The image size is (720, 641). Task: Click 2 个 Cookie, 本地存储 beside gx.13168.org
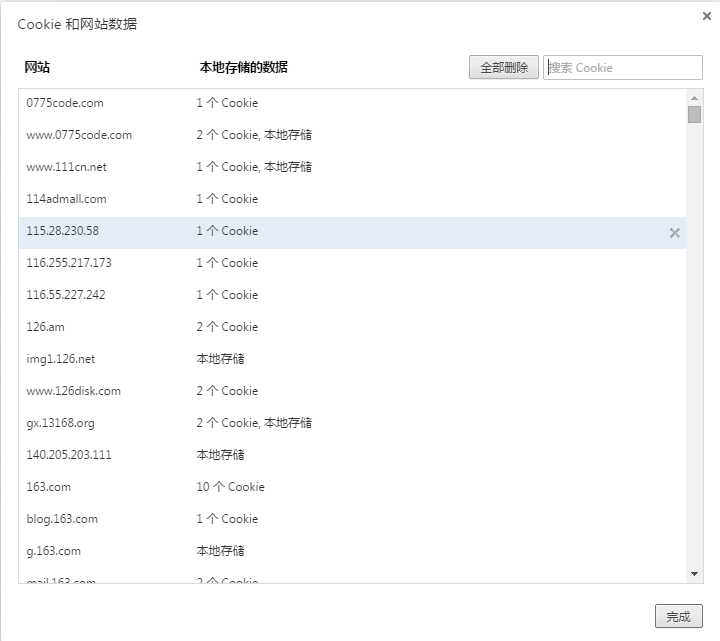(254, 423)
